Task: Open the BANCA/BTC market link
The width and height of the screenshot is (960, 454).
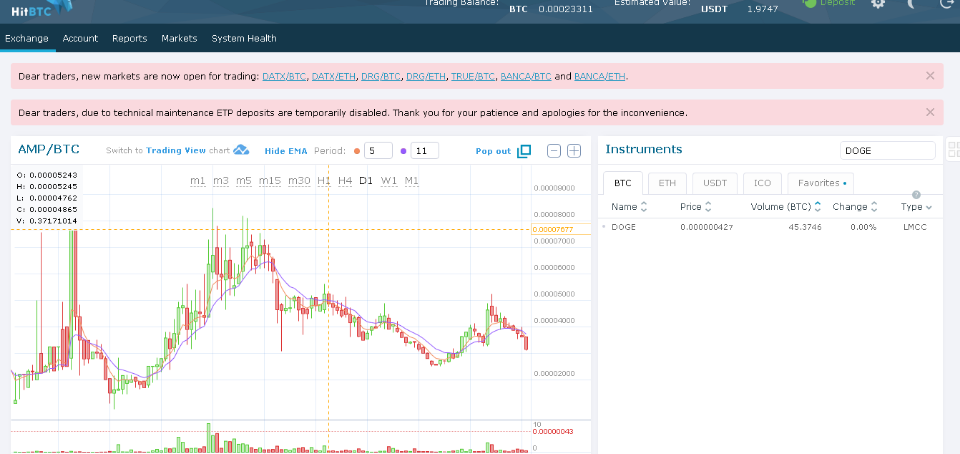Action: coord(525,76)
